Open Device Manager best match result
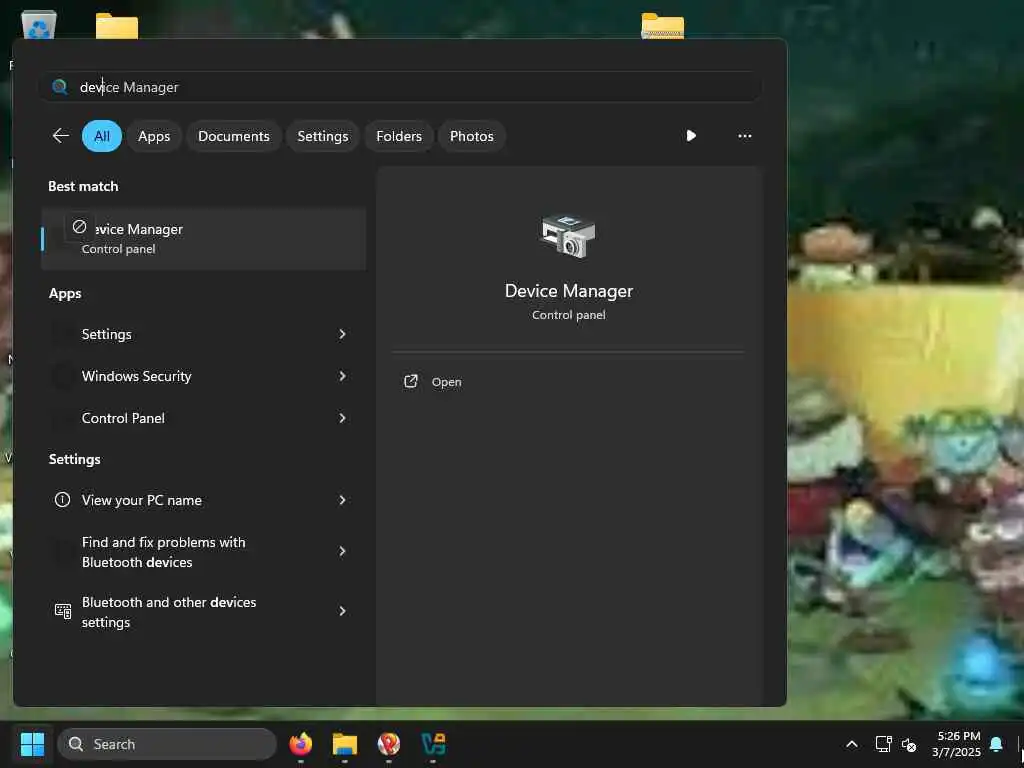 204,238
